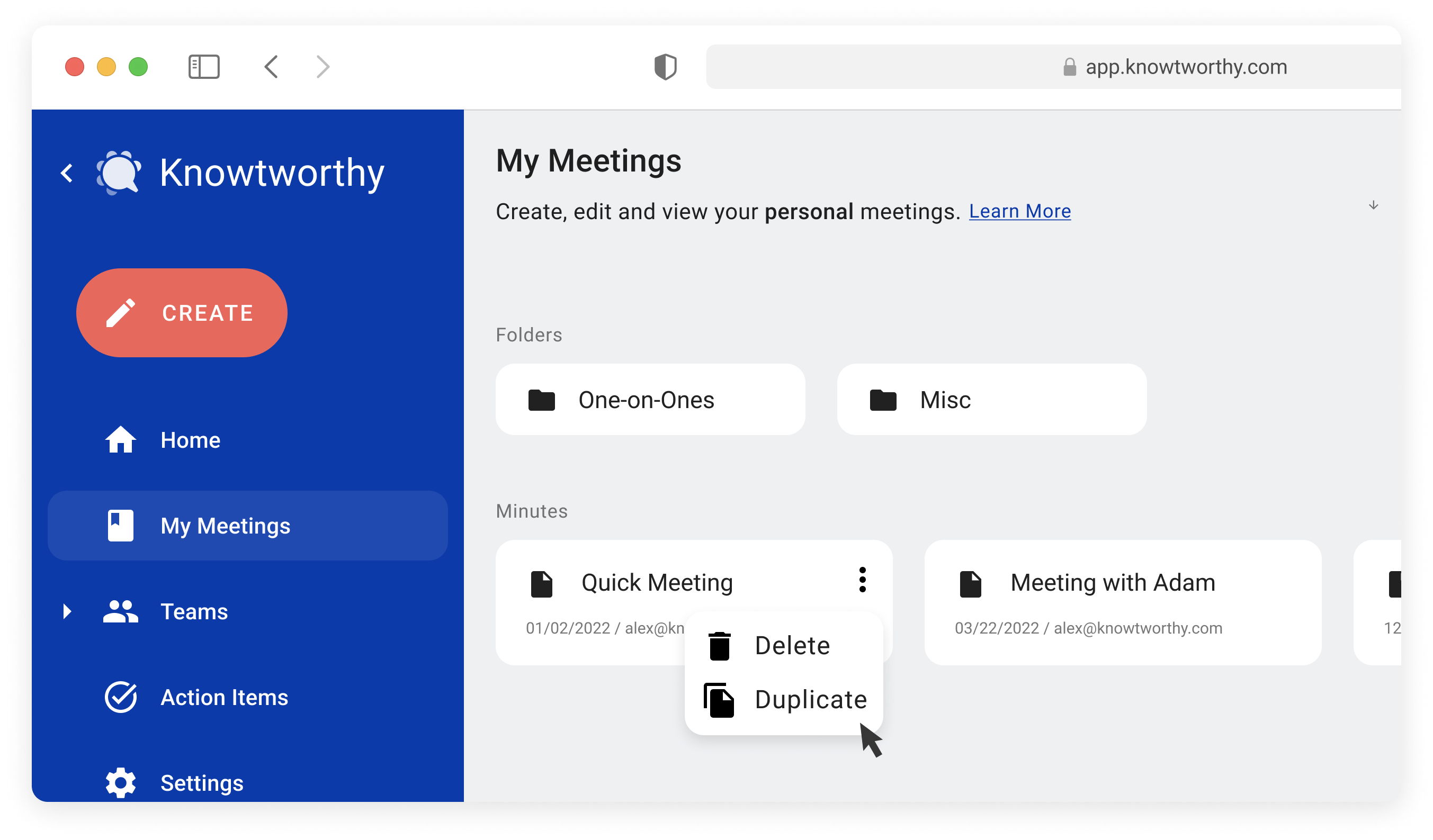Select My Meetings in the sidebar
This screenshot has width=1433, height=840.
247,526
